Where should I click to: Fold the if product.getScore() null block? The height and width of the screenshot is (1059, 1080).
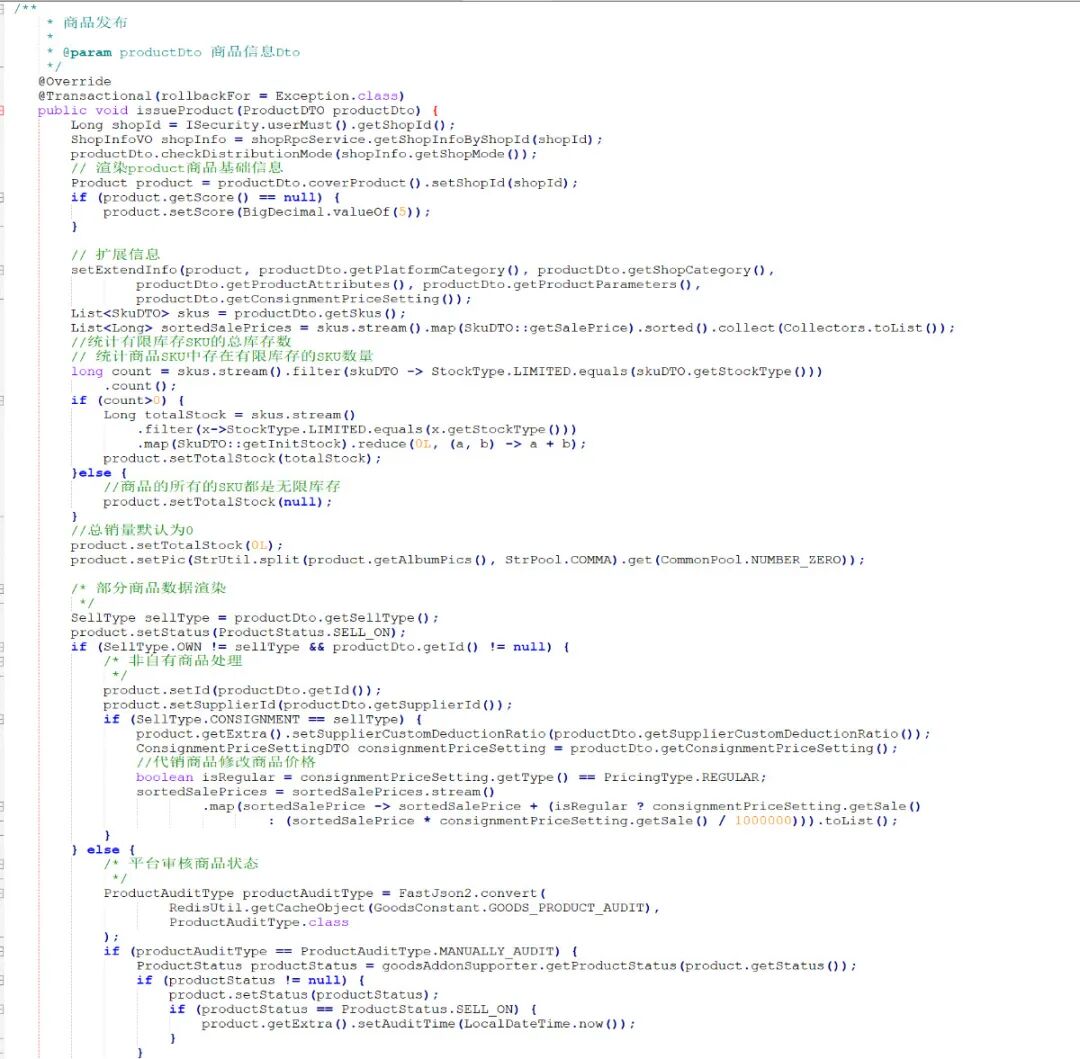click(3, 197)
